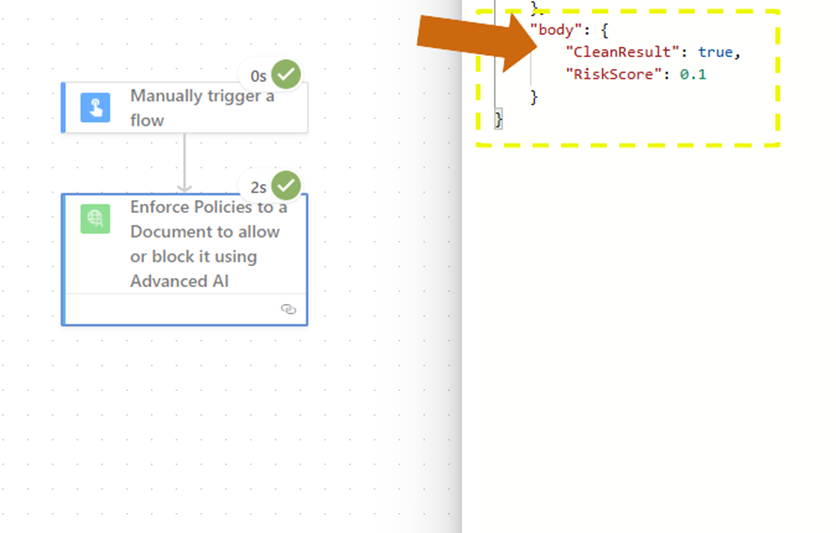Click the true value of CleanResult
Viewport: 836px width, 533px height.
[717, 52]
